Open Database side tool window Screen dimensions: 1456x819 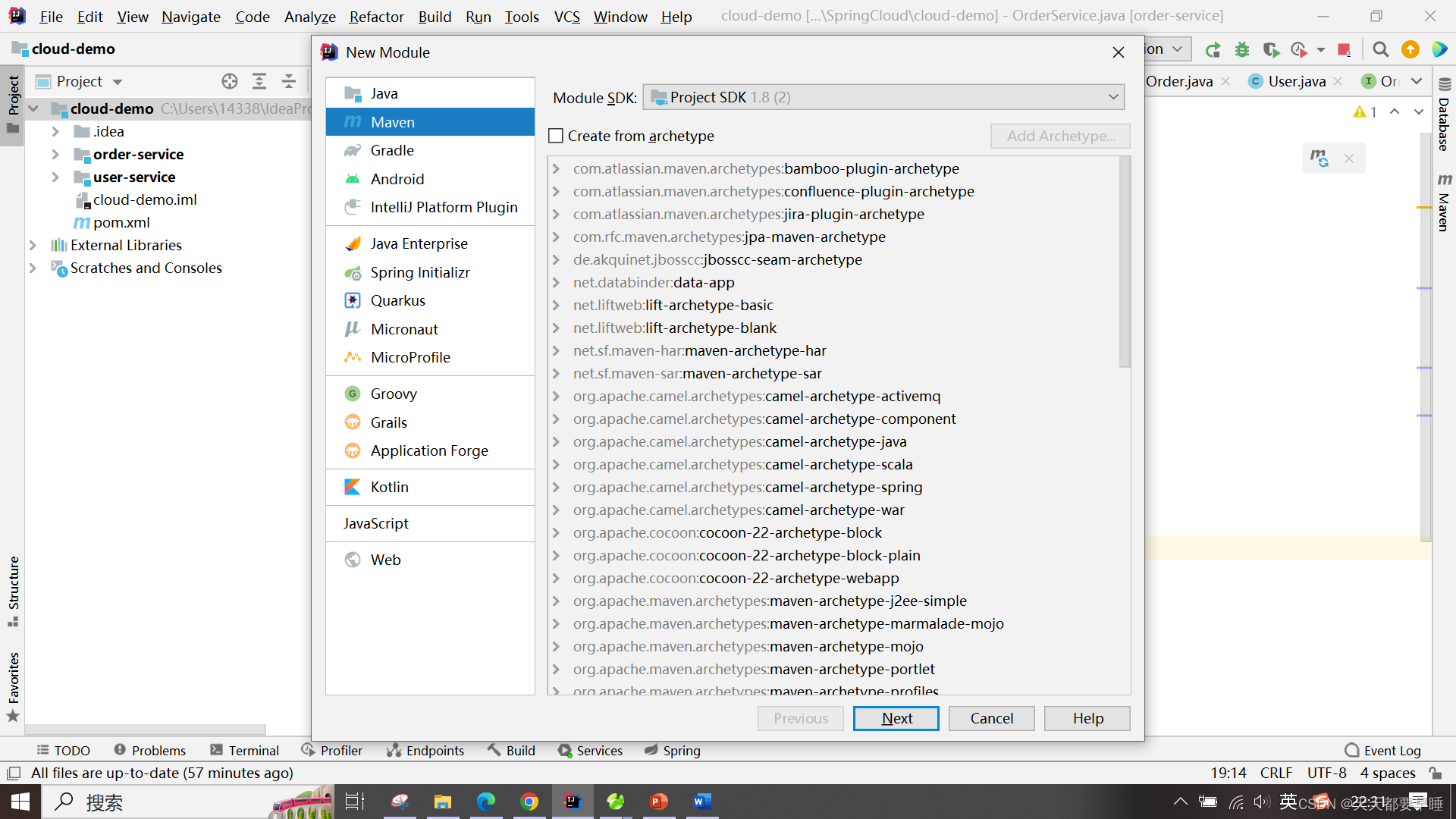1444,115
